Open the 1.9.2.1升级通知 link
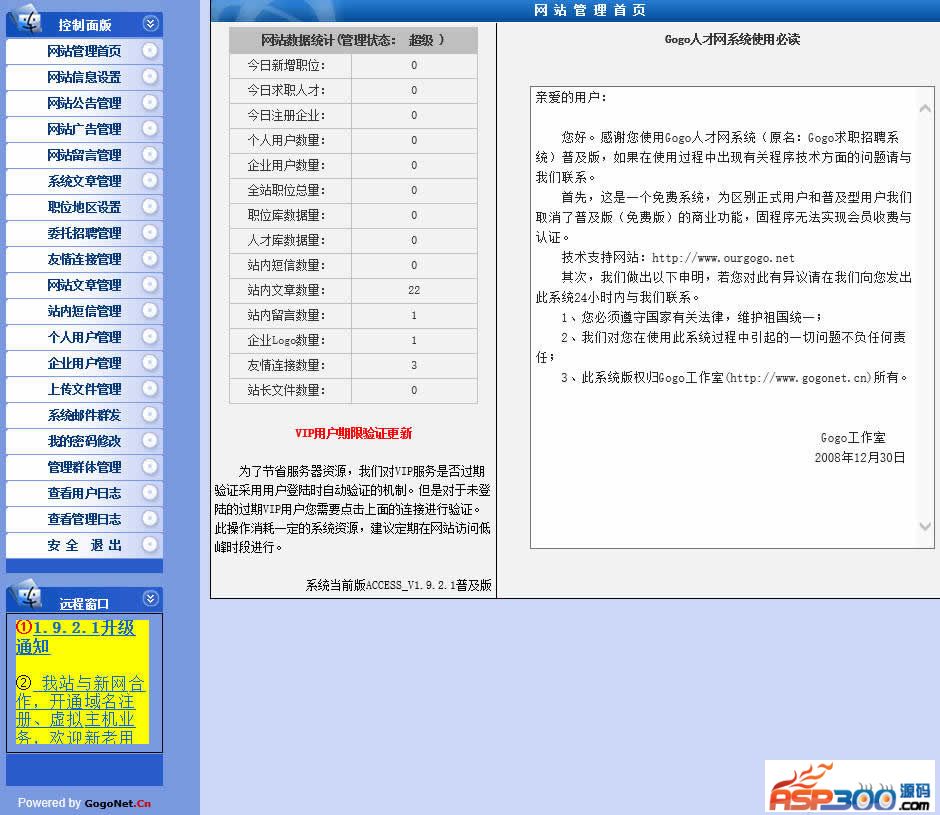 (x=75, y=637)
